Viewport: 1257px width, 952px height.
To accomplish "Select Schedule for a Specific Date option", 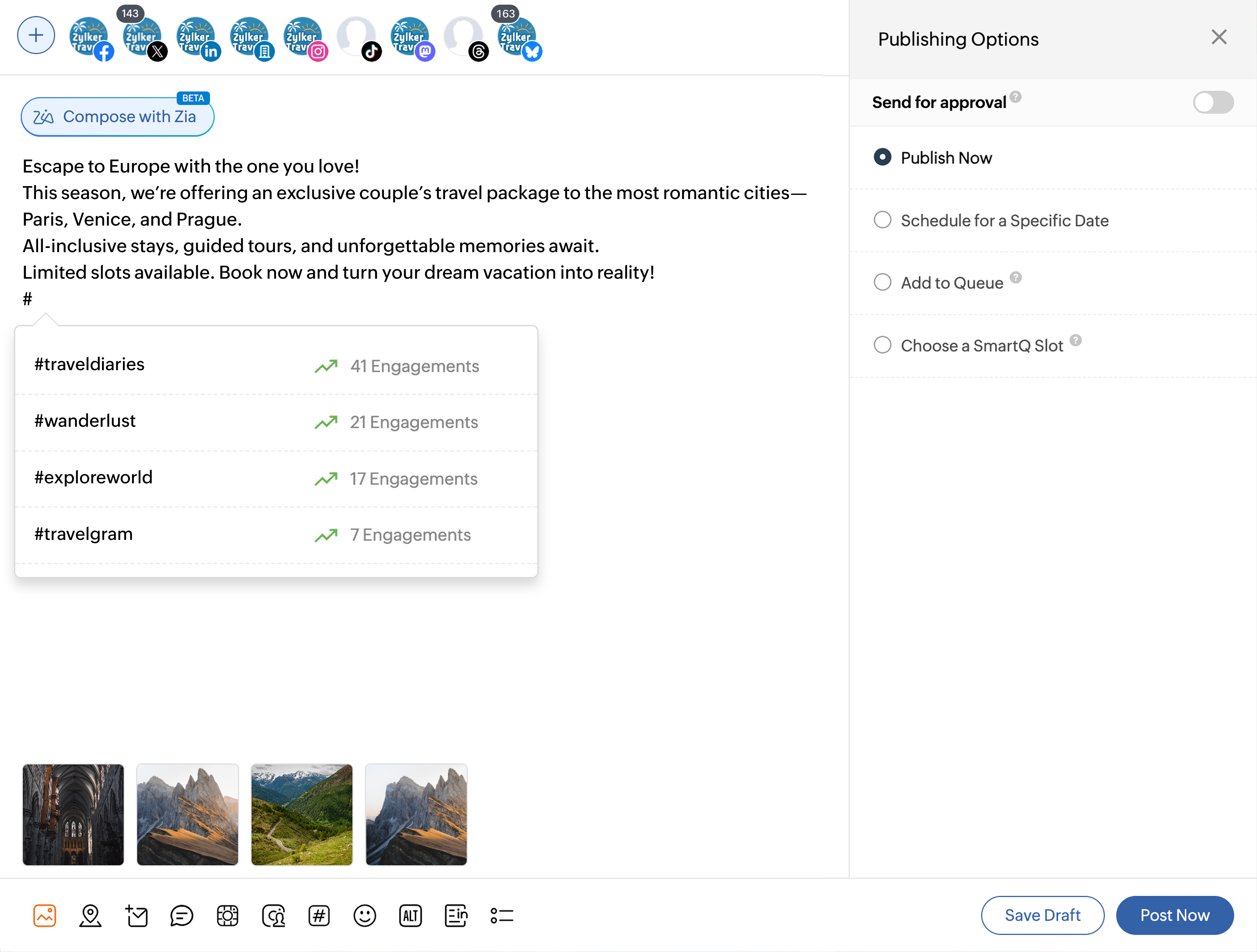I will coord(882,220).
